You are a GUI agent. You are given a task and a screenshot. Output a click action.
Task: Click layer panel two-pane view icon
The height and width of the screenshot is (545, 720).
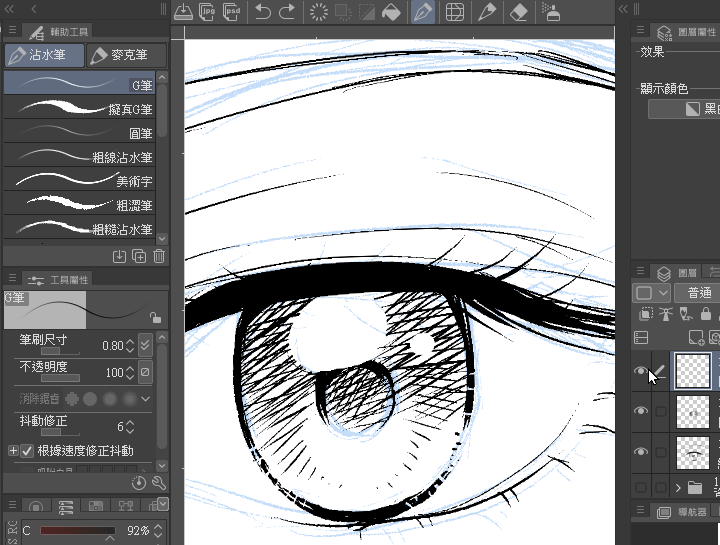tap(641, 337)
